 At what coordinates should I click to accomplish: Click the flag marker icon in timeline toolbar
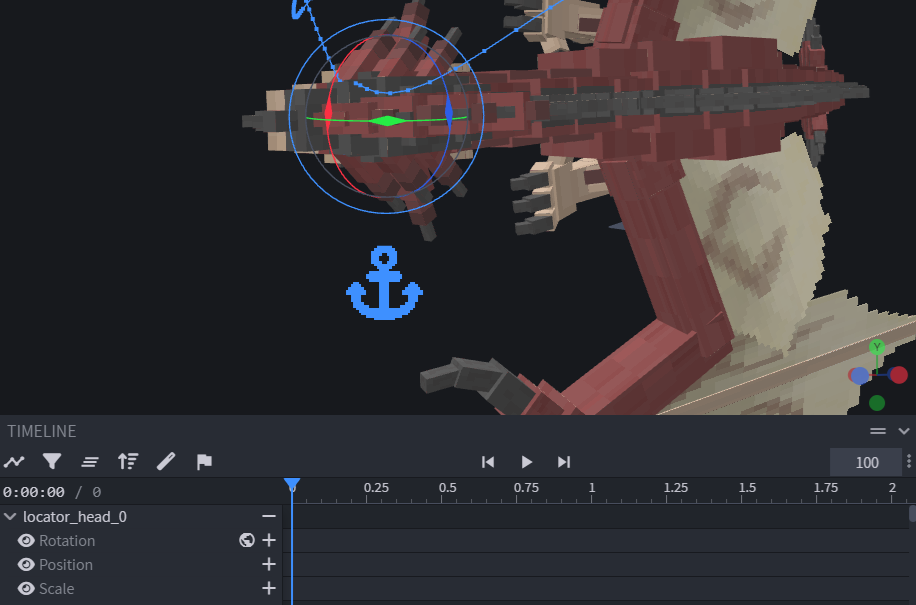tap(204, 461)
